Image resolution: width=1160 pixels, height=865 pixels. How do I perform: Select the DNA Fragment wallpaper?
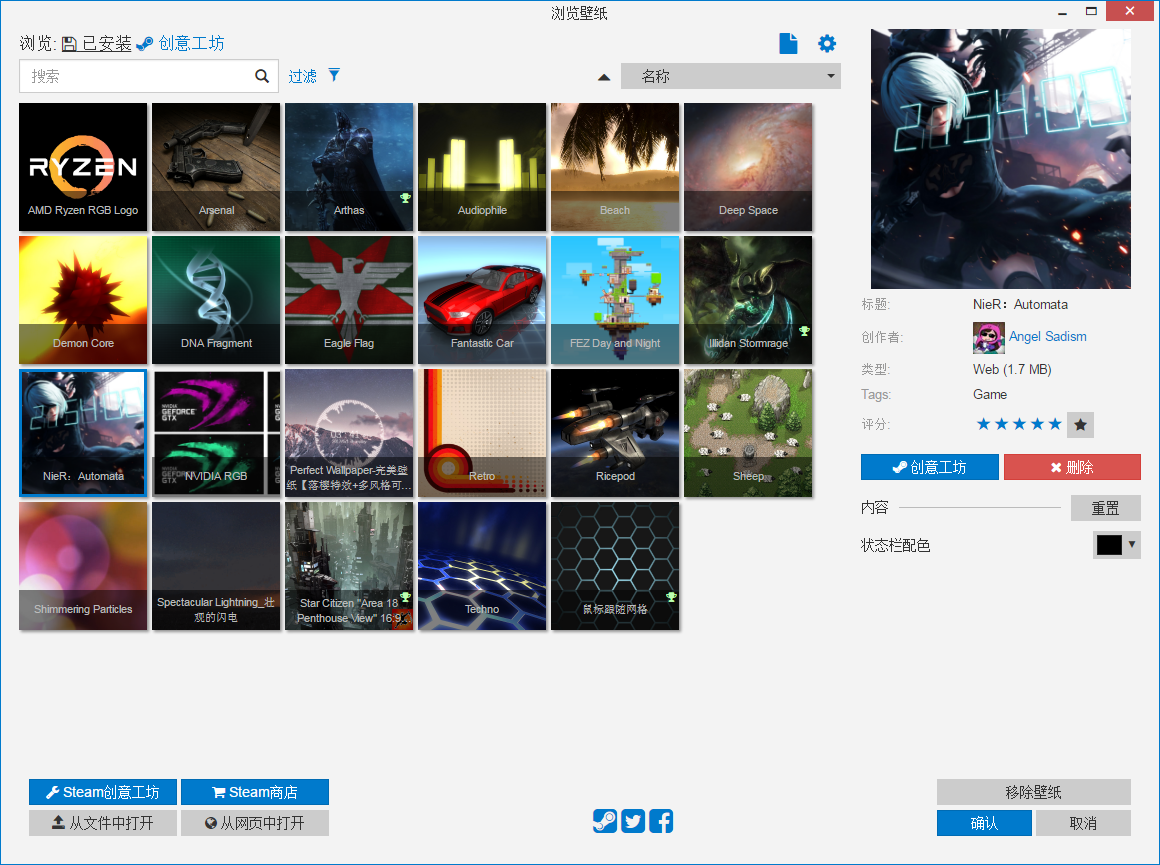216,300
